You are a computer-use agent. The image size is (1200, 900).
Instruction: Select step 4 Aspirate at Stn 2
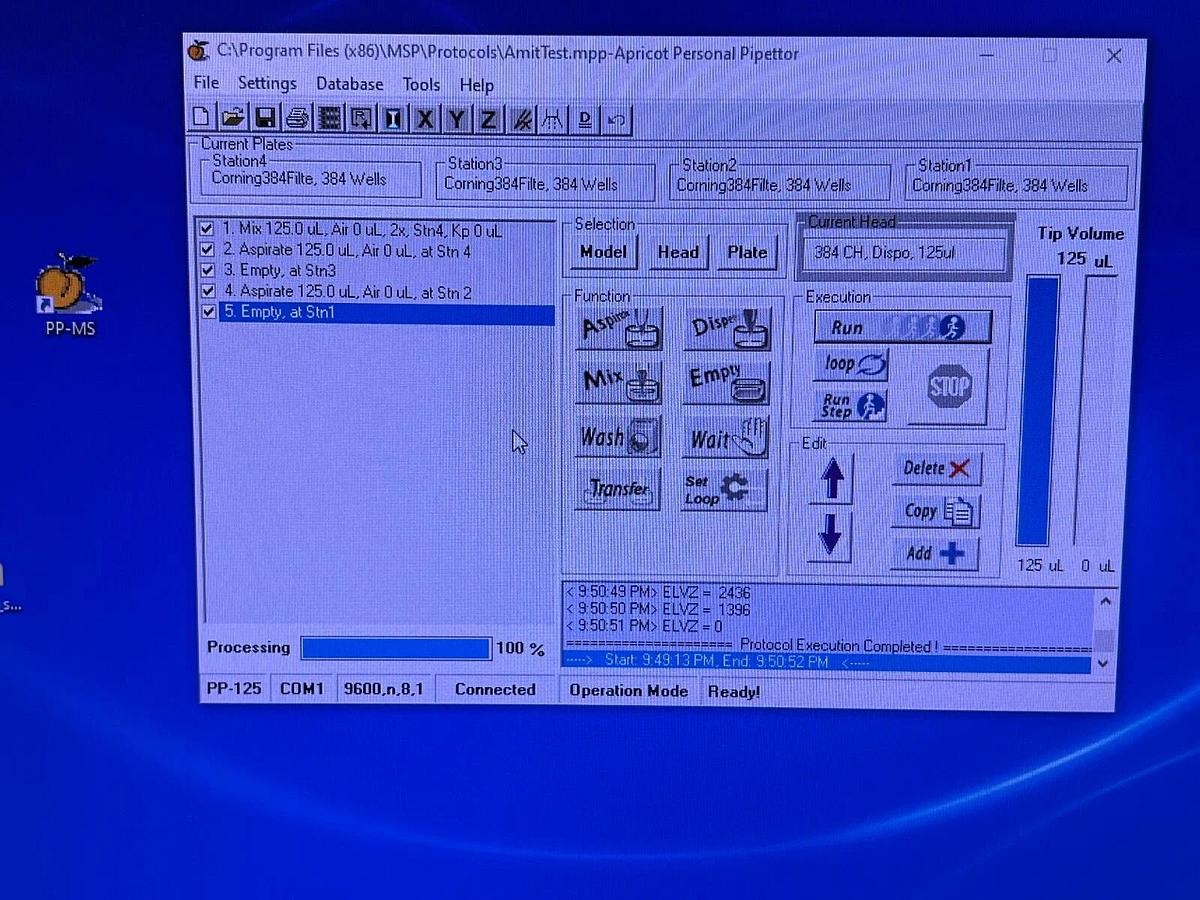(x=347, y=292)
